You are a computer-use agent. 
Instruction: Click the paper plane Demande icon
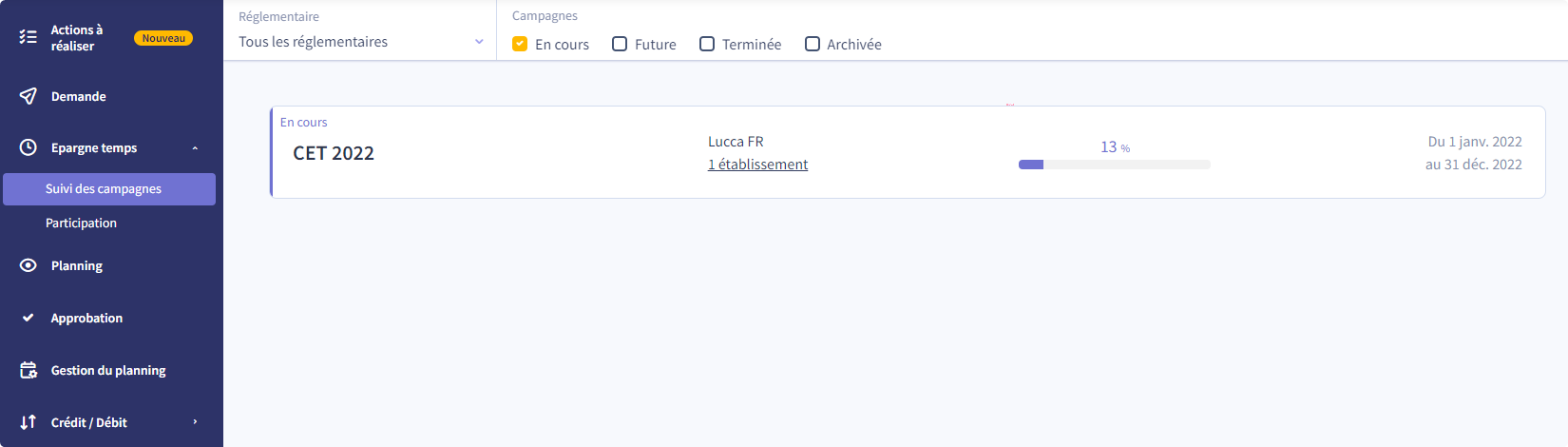point(29,96)
